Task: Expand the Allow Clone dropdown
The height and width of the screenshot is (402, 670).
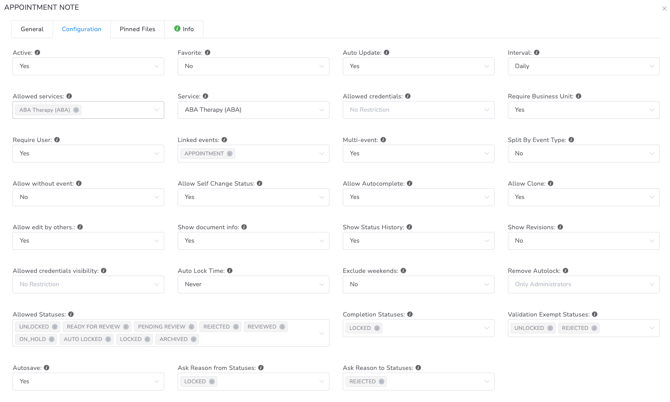Action: click(583, 197)
